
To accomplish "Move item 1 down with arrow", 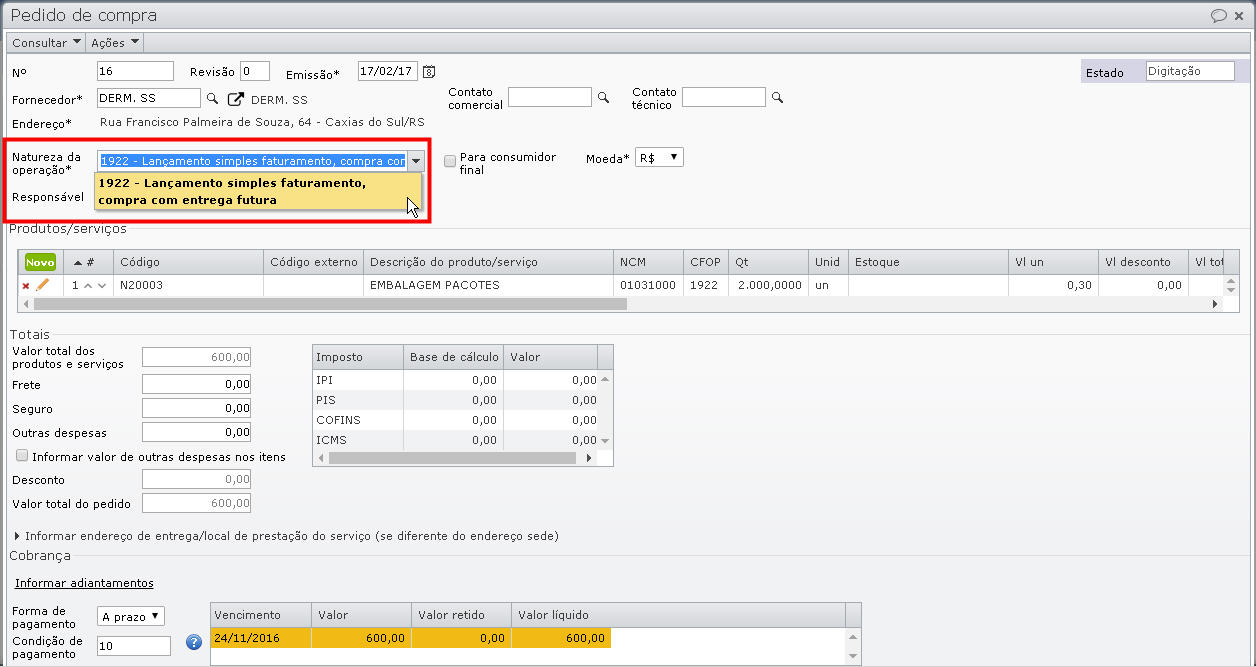I will click(102, 286).
